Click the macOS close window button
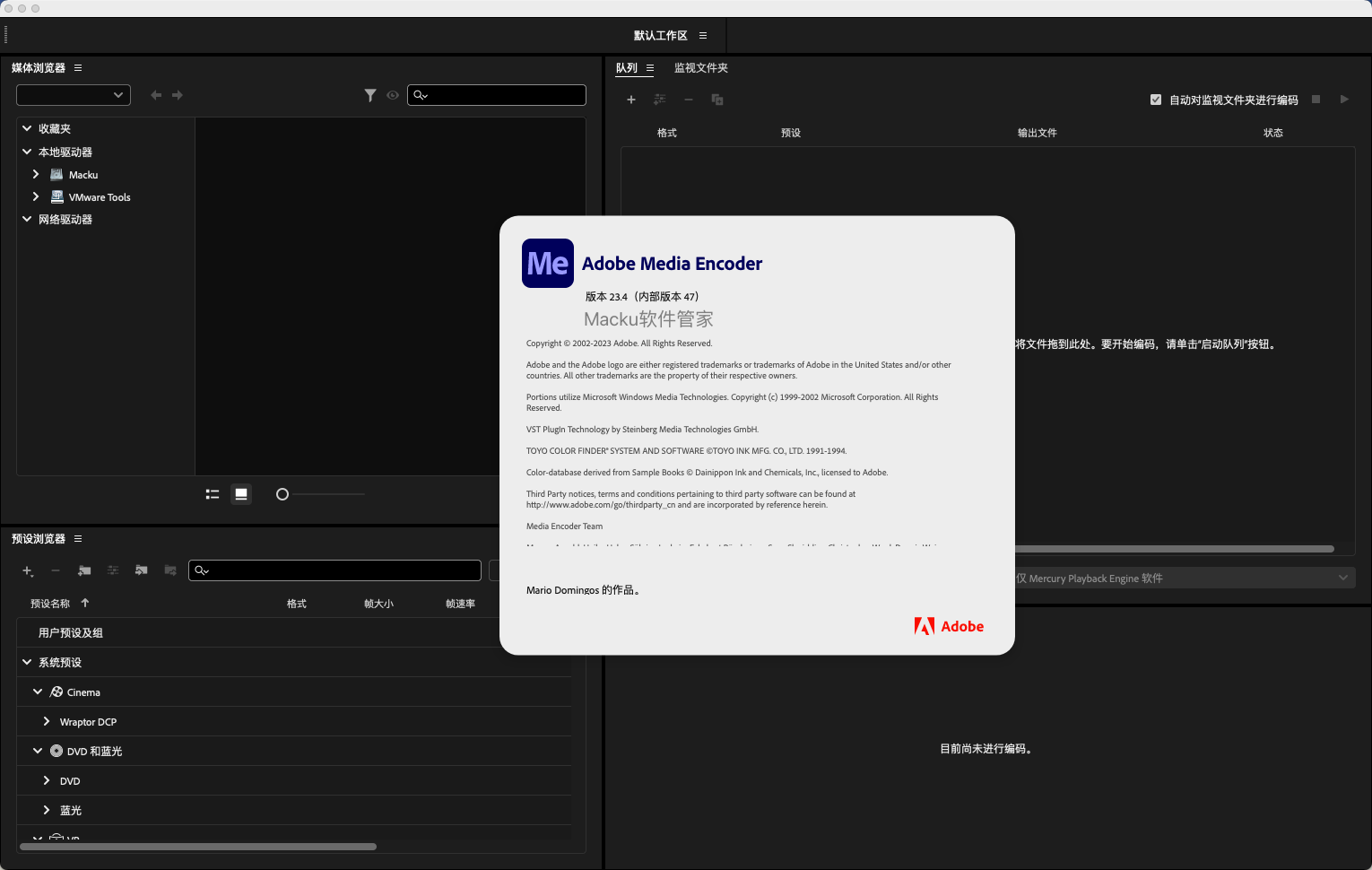The image size is (1372, 870). pyautogui.click(x=9, y=8)
